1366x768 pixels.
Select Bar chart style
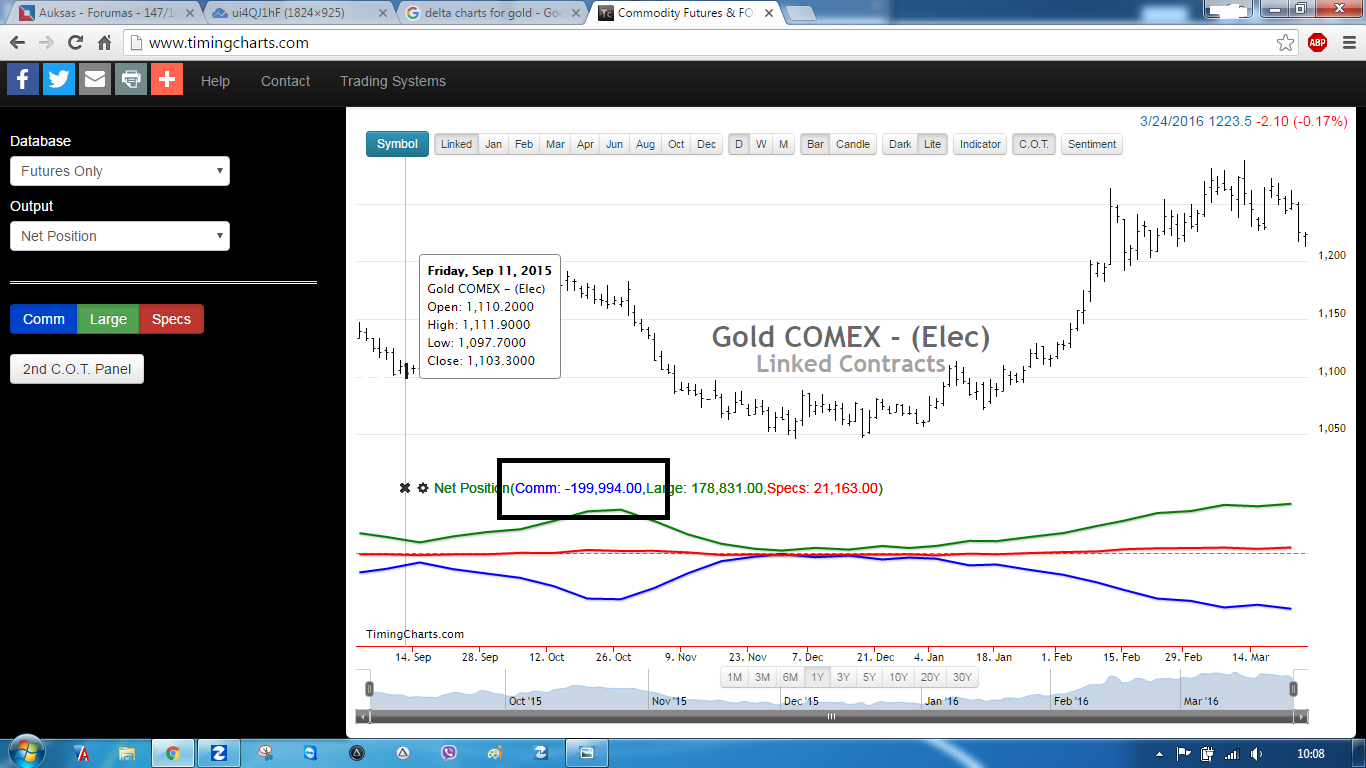coord(815,144)
